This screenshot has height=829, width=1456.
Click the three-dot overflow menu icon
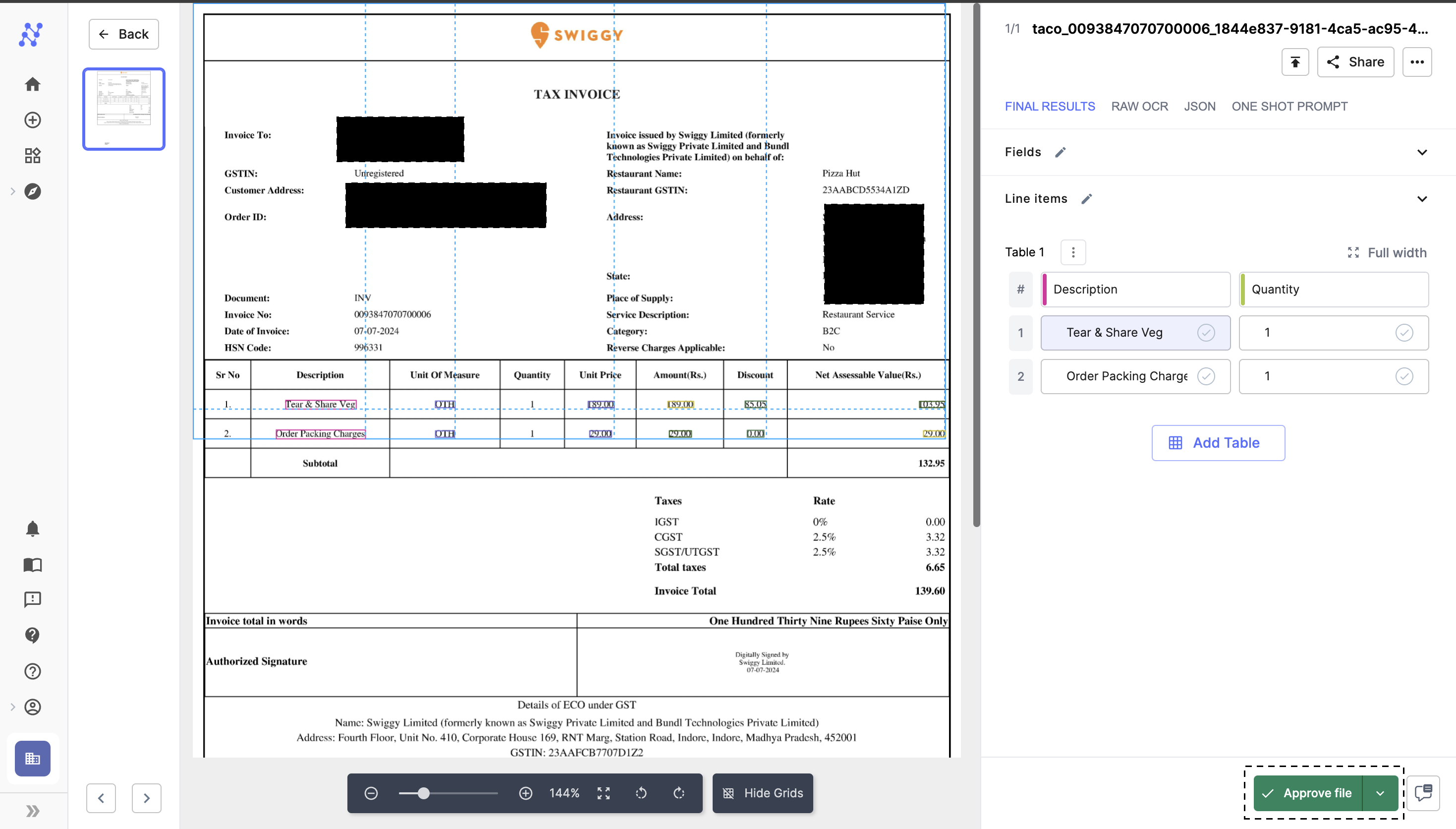[1418, 63]
